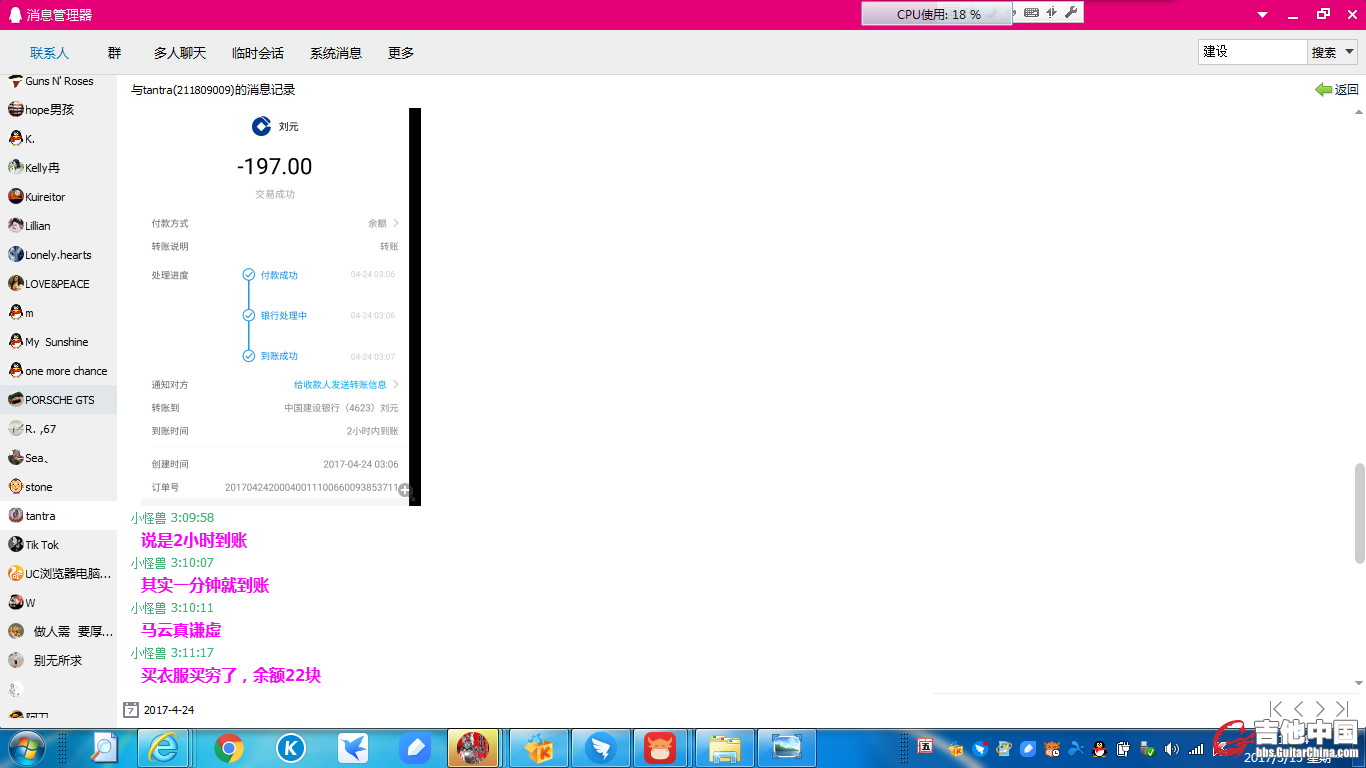1366x768 pixels.
Task: Click the message history vertical scrollbar thumb
Action: coord(1359,513)
